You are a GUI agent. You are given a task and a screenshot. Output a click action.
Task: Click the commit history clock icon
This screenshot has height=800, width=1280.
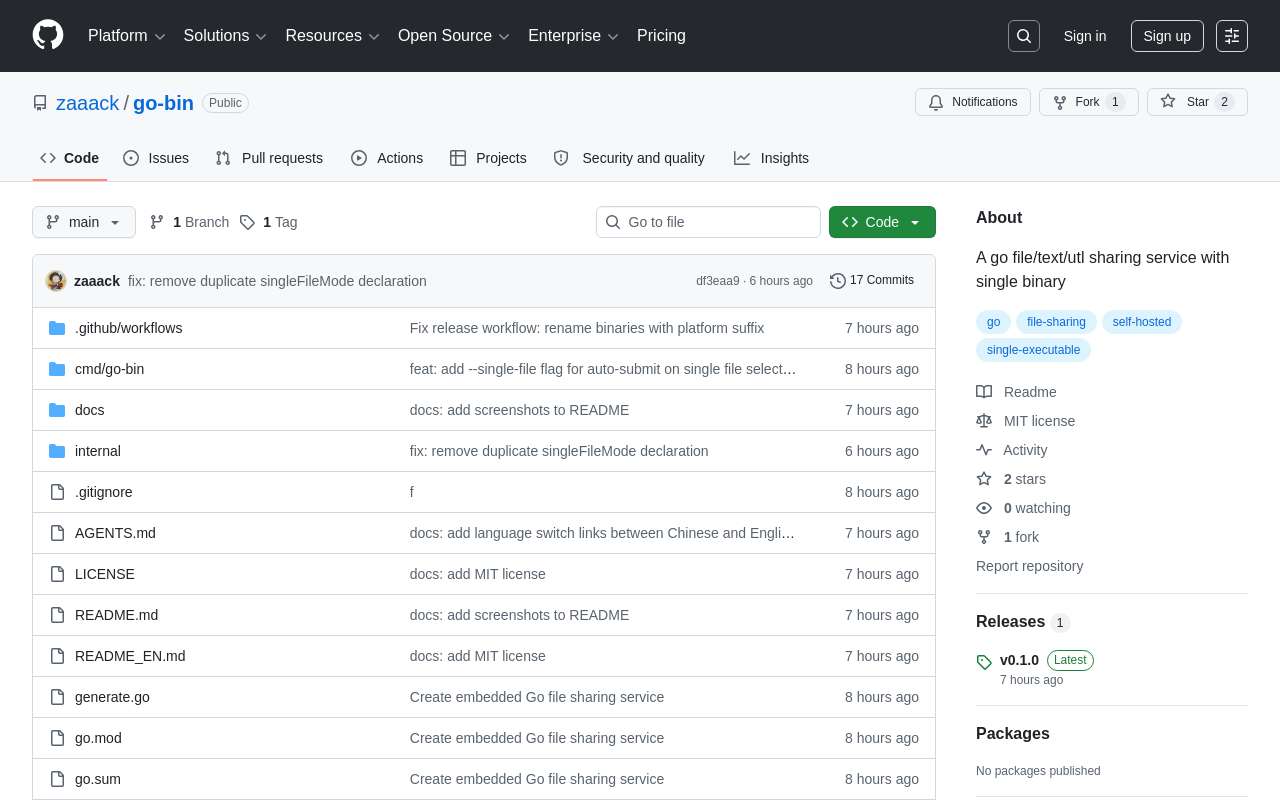tap(838, 281)
